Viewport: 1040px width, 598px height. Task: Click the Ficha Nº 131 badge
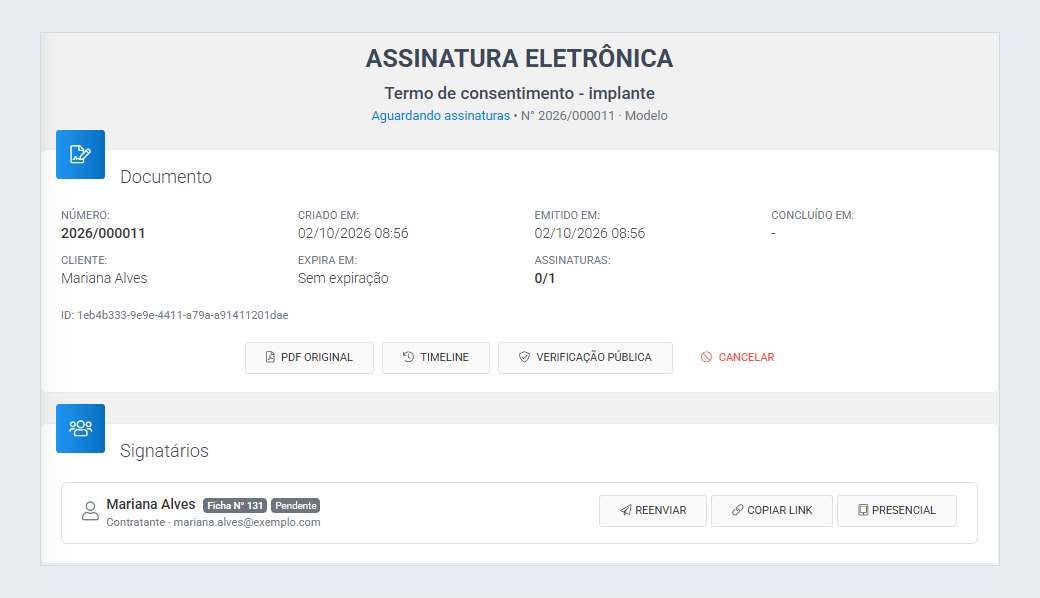tap(235, 505)
